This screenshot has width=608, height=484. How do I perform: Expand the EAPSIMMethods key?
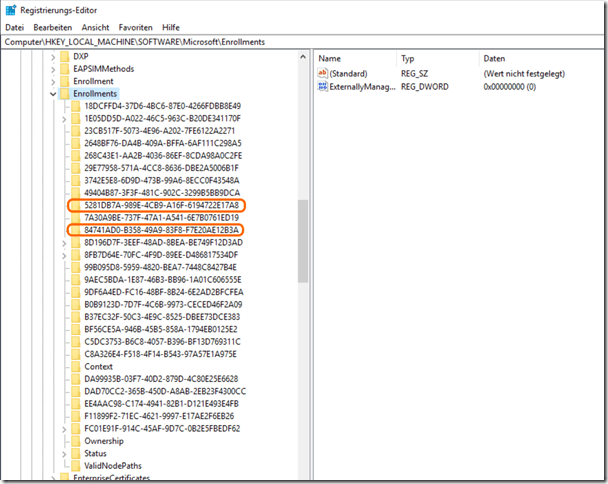[52, 69]
